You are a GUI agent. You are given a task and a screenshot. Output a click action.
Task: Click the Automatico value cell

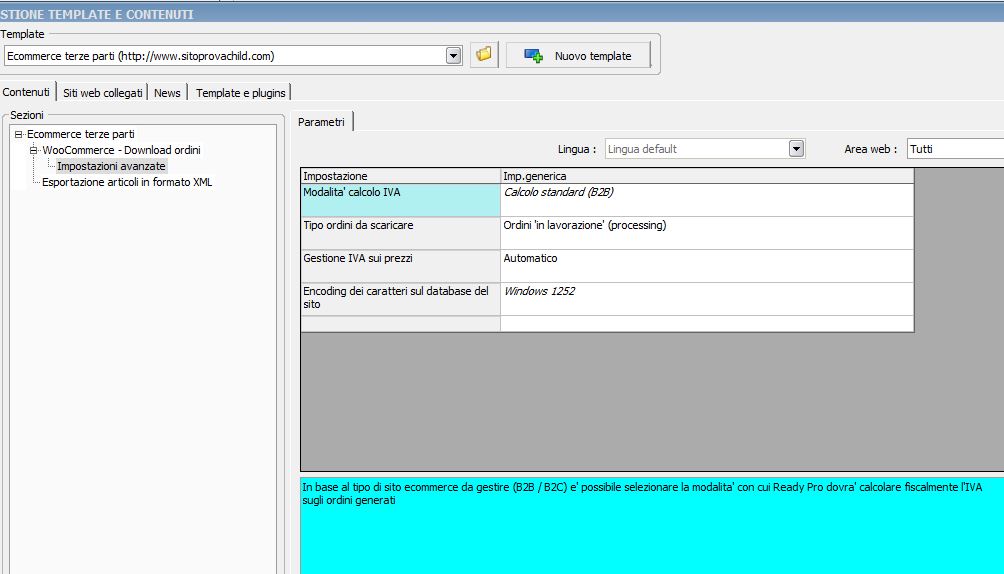707,266
